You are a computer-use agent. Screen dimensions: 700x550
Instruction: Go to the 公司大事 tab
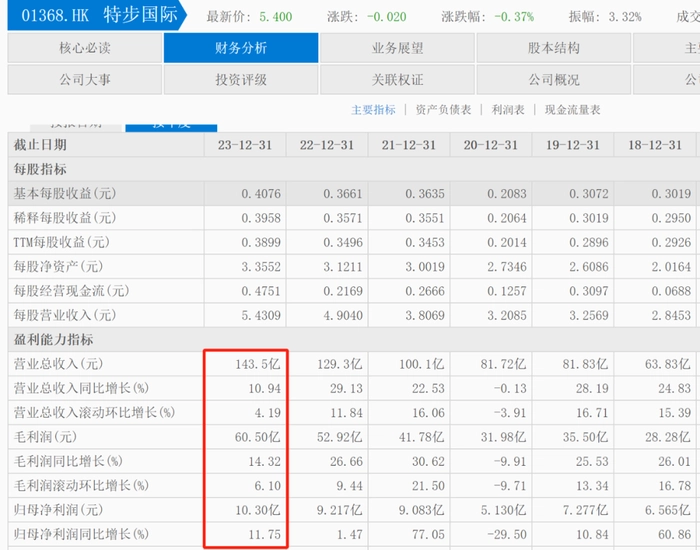click(85, 80)
